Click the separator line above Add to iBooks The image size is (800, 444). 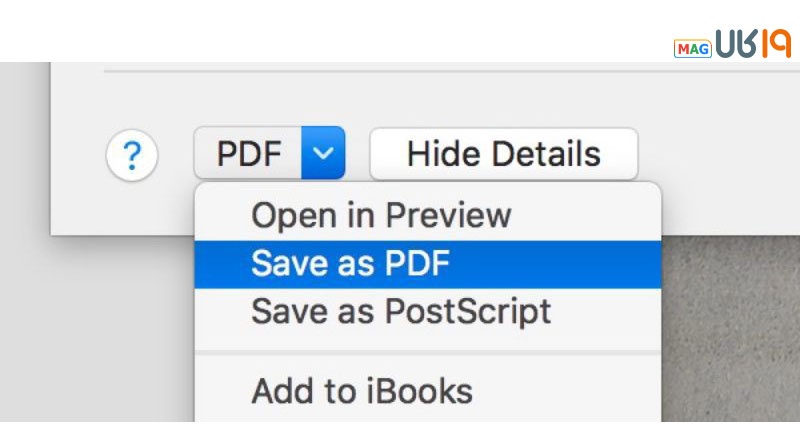tap(428, 350)
